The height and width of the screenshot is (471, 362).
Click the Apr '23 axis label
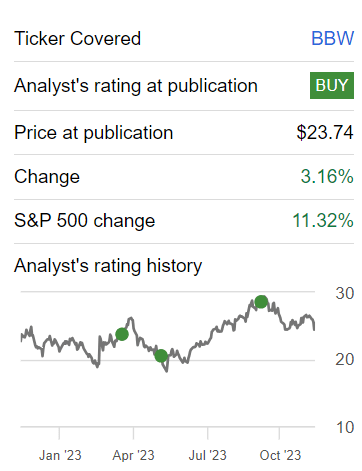tap(133, 455)
